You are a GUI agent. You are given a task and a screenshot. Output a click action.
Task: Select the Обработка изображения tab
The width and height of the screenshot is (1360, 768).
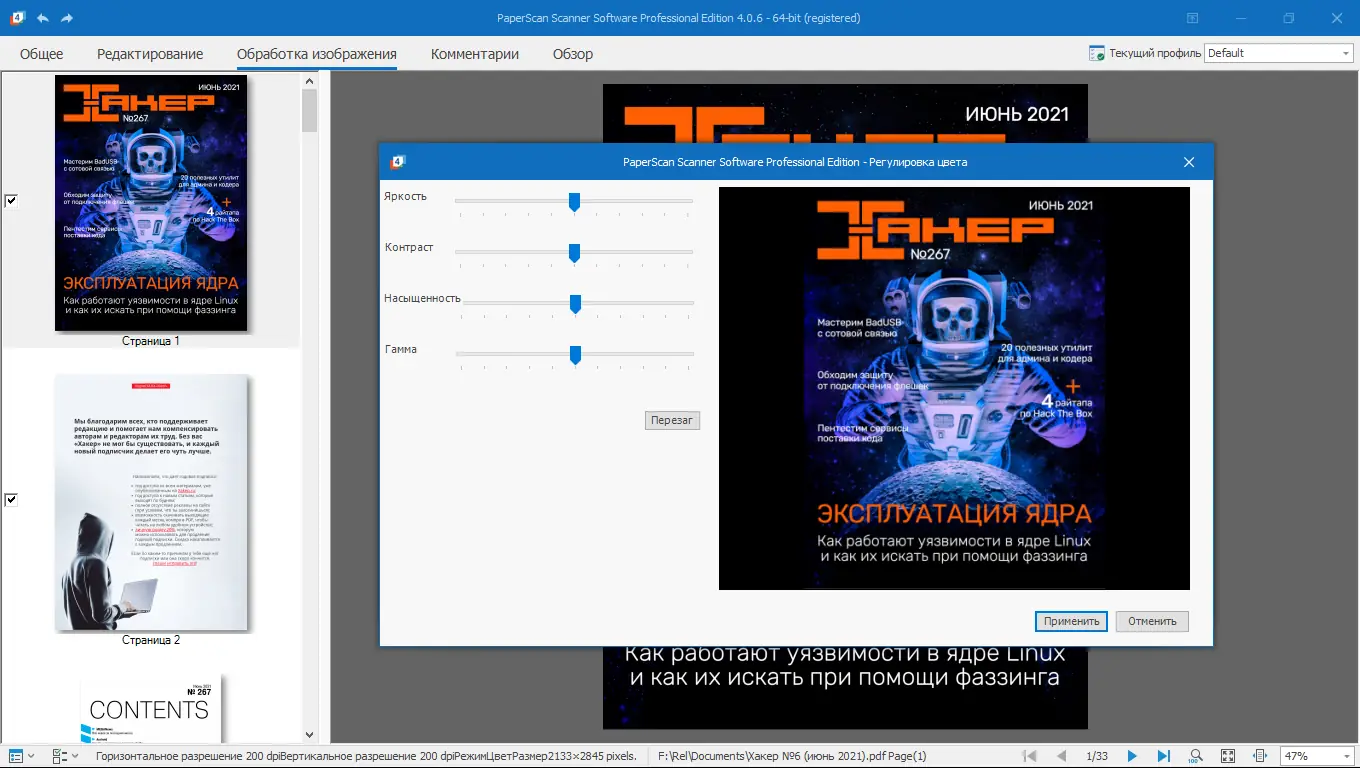tap(317, 54)
